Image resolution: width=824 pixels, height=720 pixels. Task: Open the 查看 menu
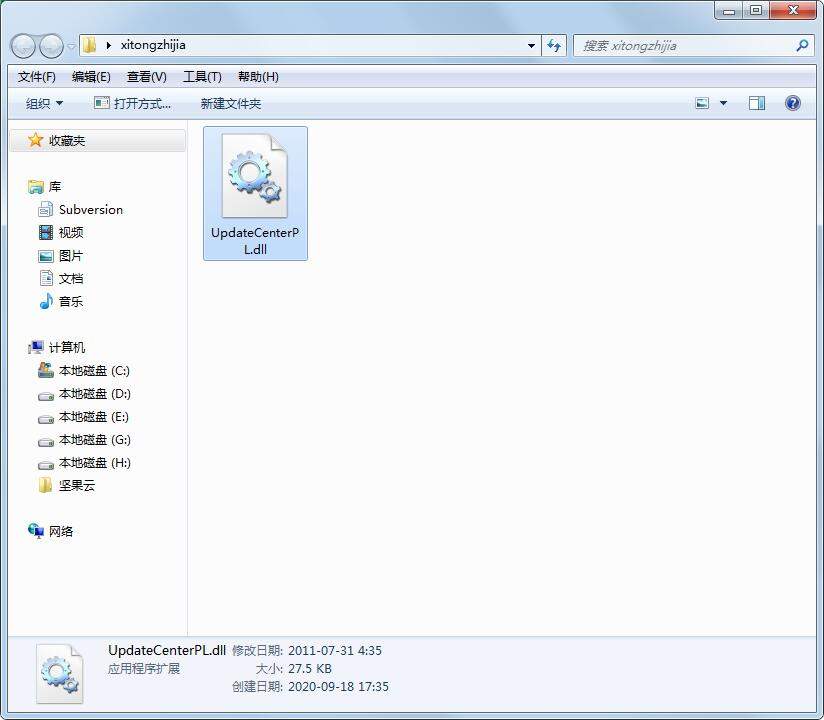[x=145, y=76]
